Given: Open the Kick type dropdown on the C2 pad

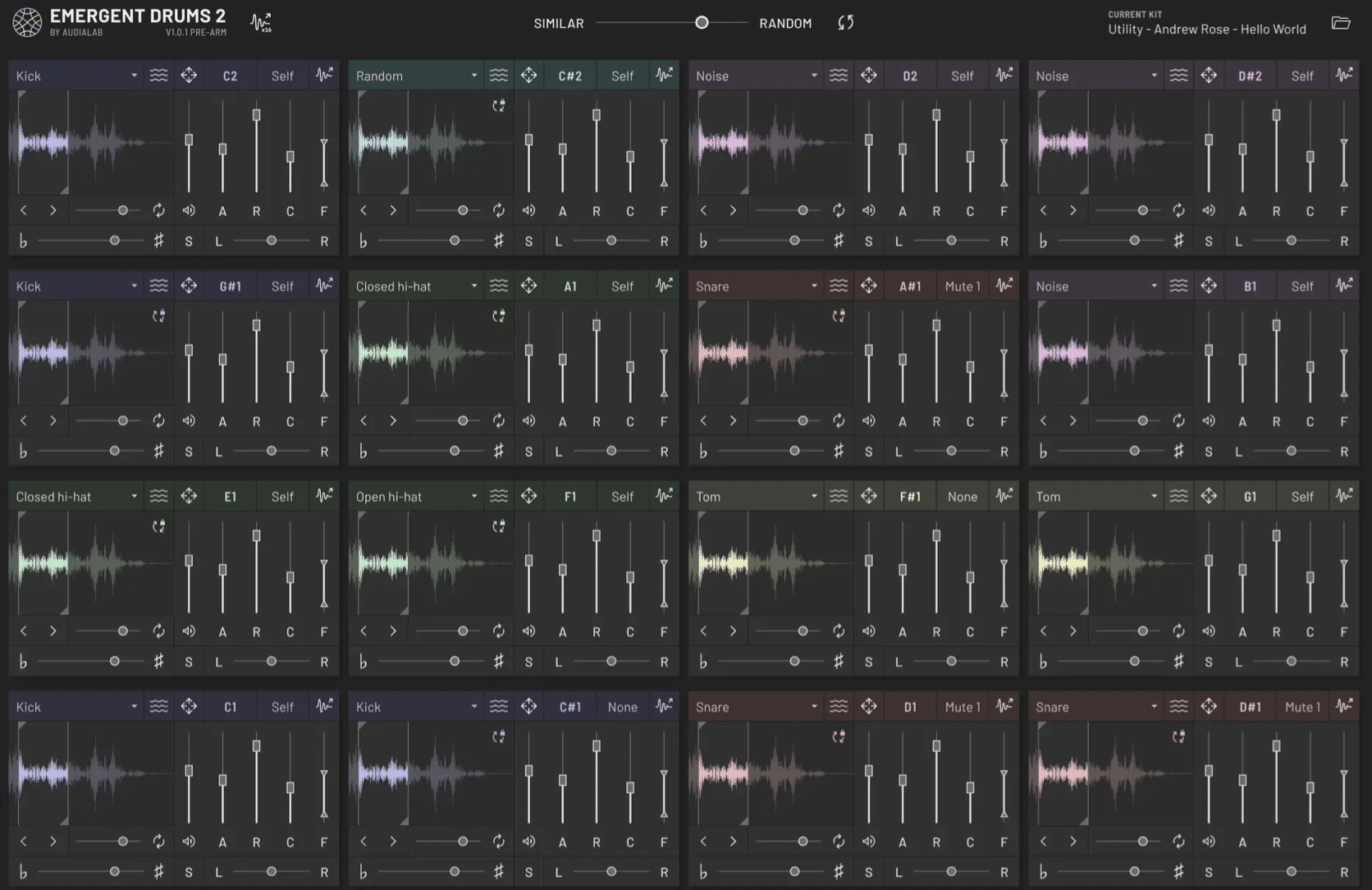Looking at the screenshot, I should point(76,76).
